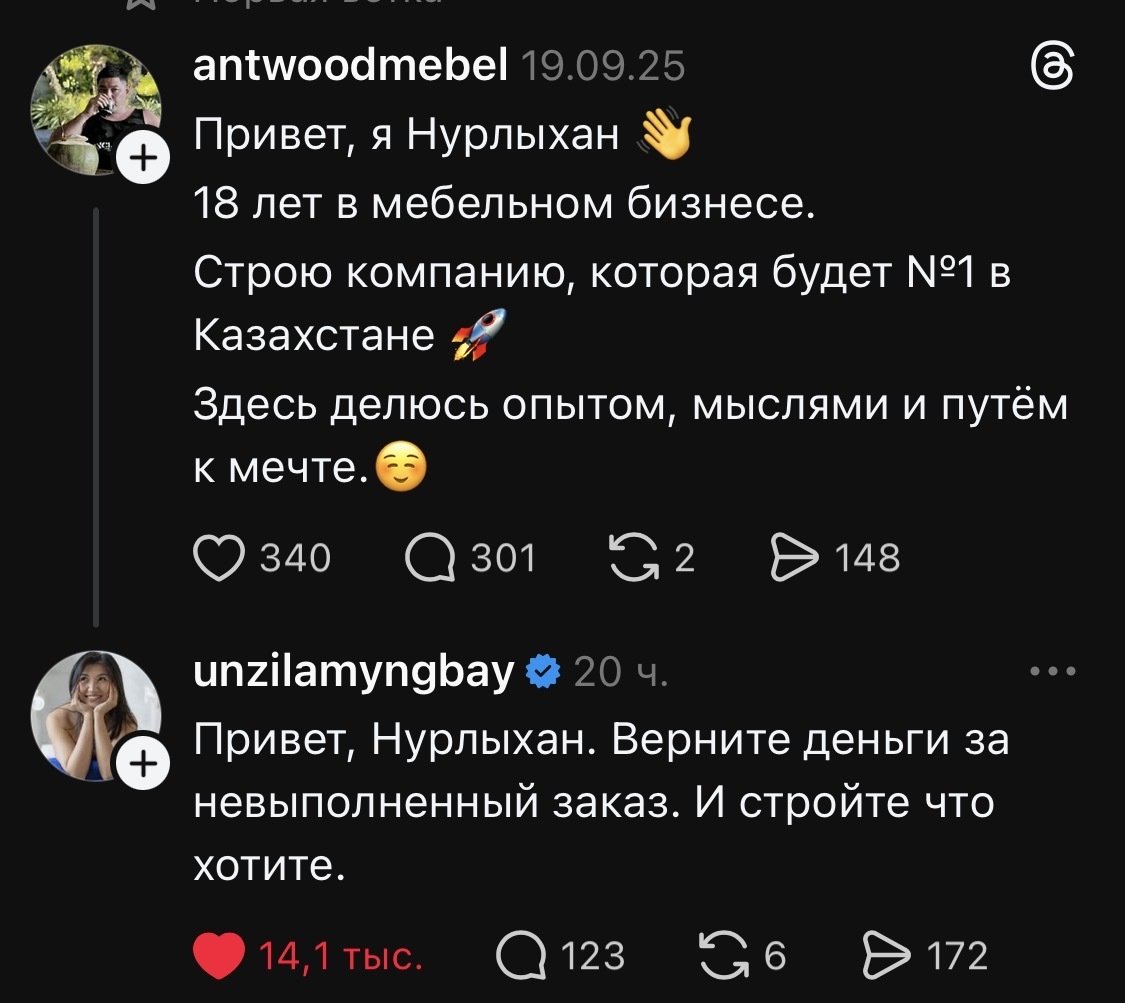1125x1003 pixels.
Task: Repost unzilamyngbay's reply
Action: click(x=725, y=956)
